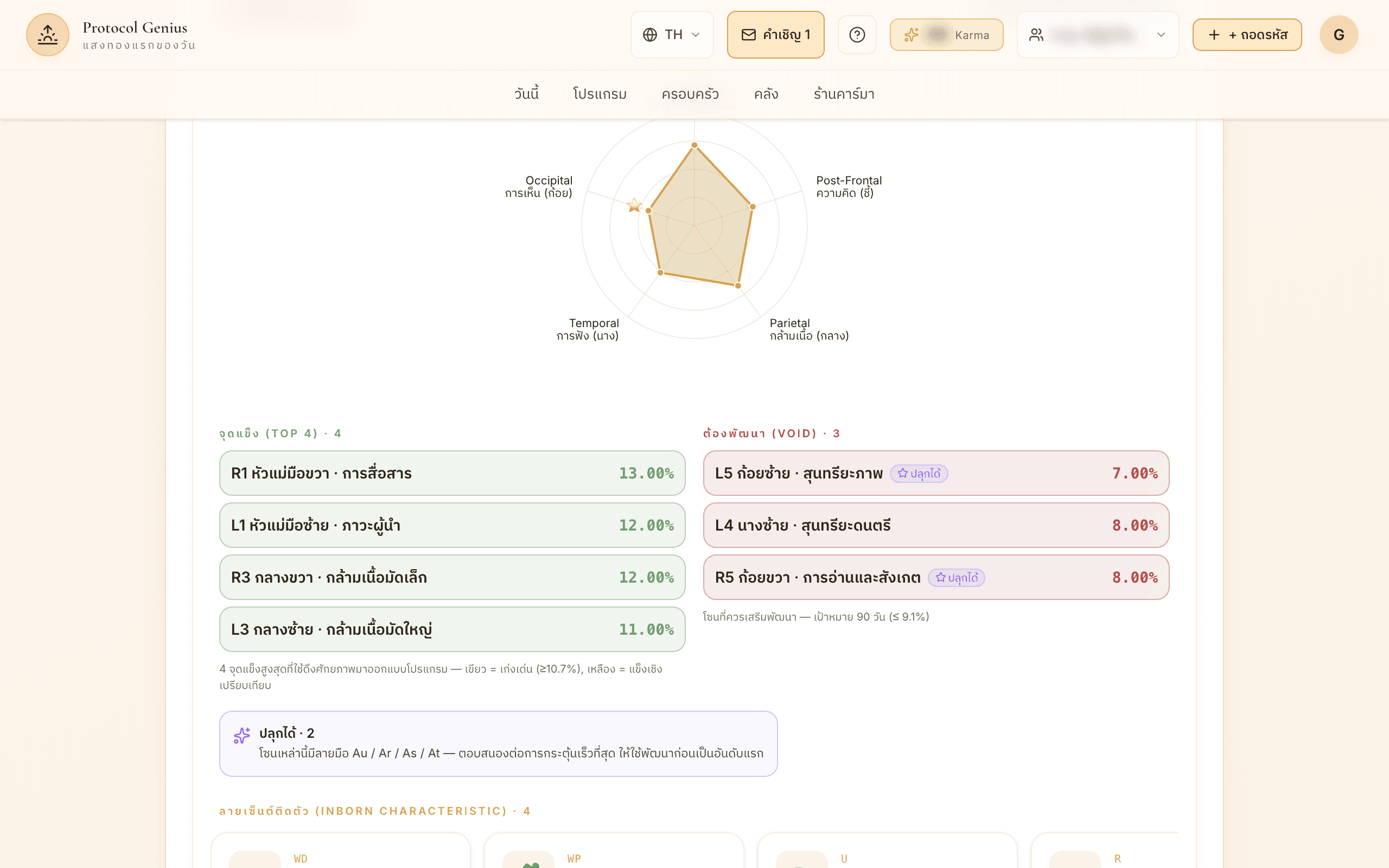
Task: Select the L3 กลางซ้าย strength row
Action: 453,629
